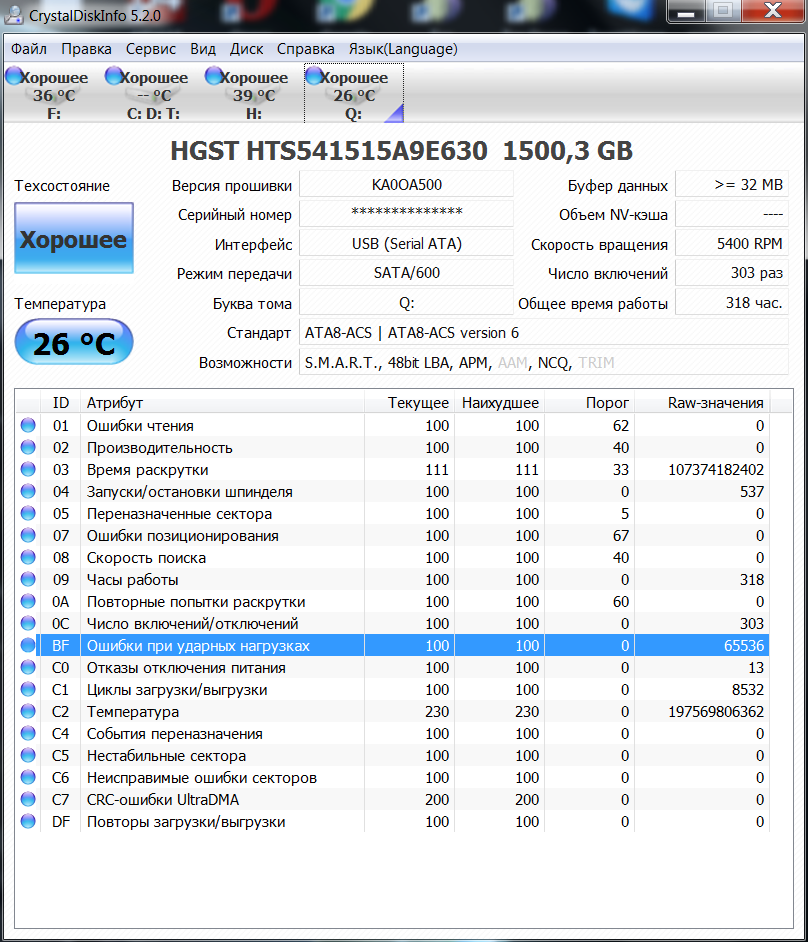808x942 pixels.
Task: Click the CRC-ошибки UltraDMA attribute name
Action: tap(163, 800)
